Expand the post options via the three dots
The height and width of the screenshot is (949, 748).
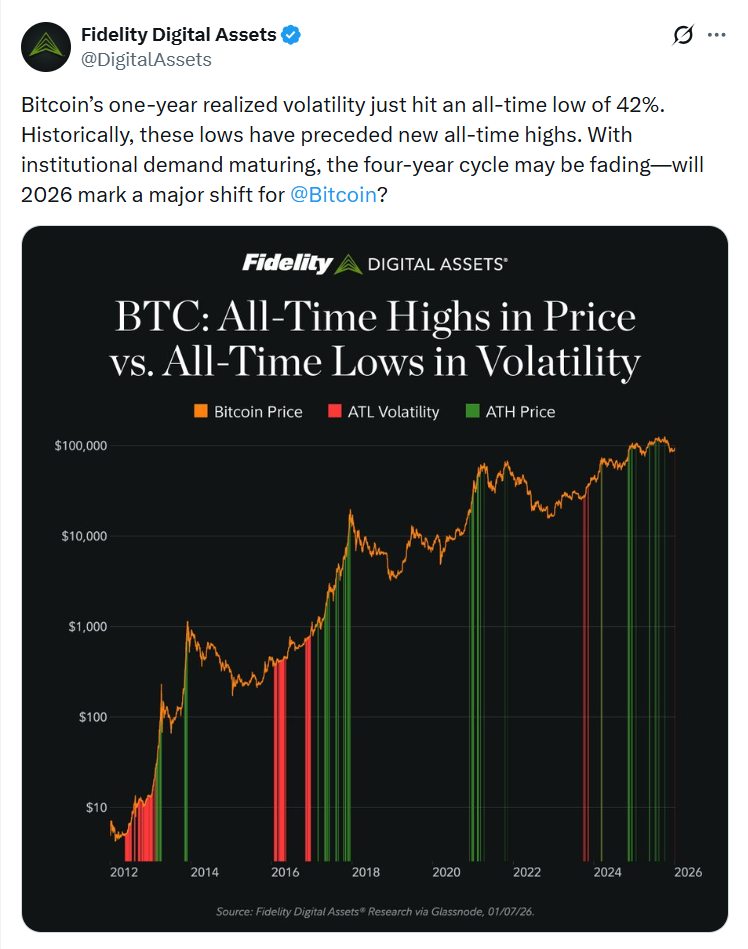[x=718, y=34]
